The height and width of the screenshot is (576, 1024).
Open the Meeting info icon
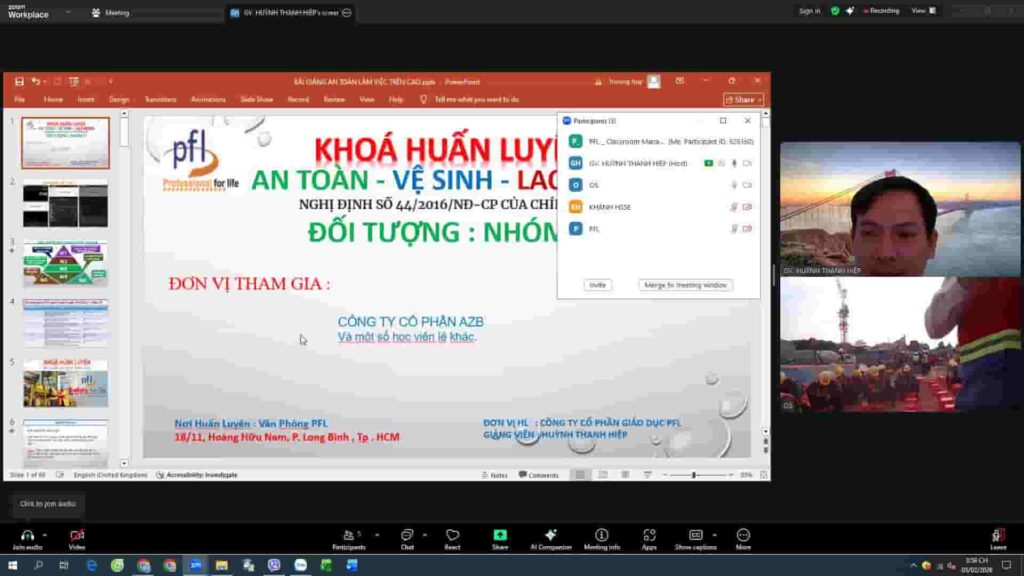click(601, 535)
